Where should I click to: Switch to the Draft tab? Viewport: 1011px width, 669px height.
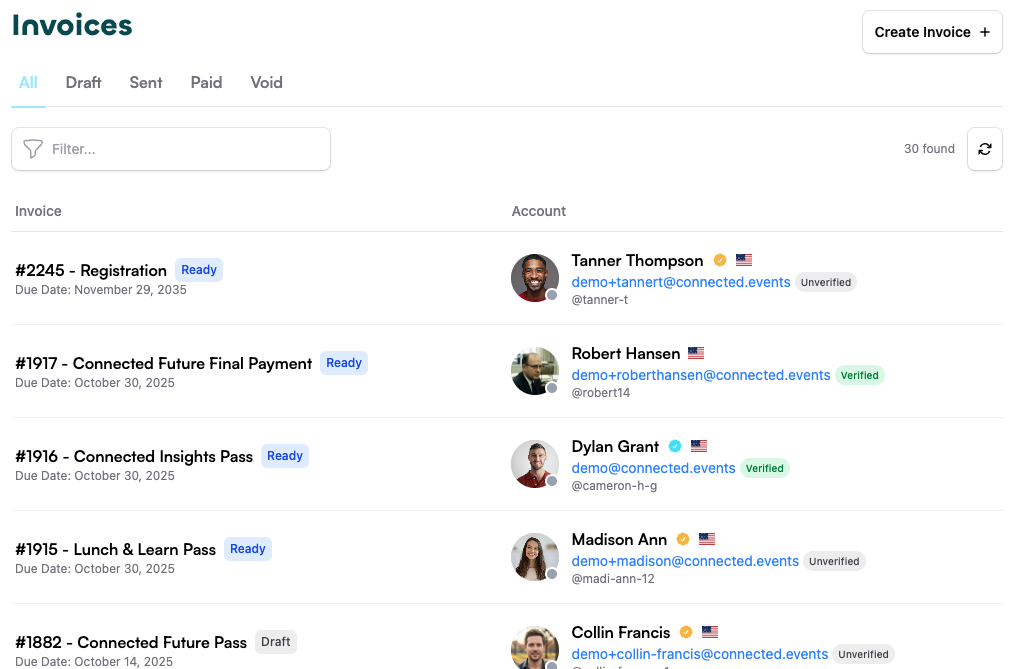tap(83, 83)
